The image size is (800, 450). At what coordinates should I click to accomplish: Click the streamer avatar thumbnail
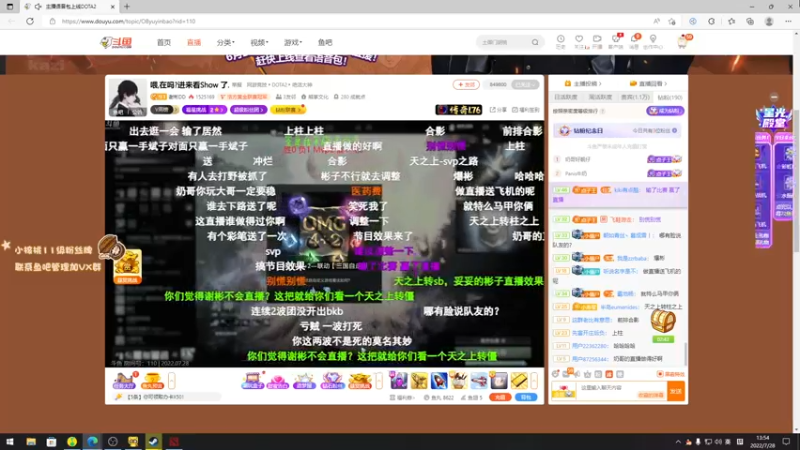(x=127, y=97)
